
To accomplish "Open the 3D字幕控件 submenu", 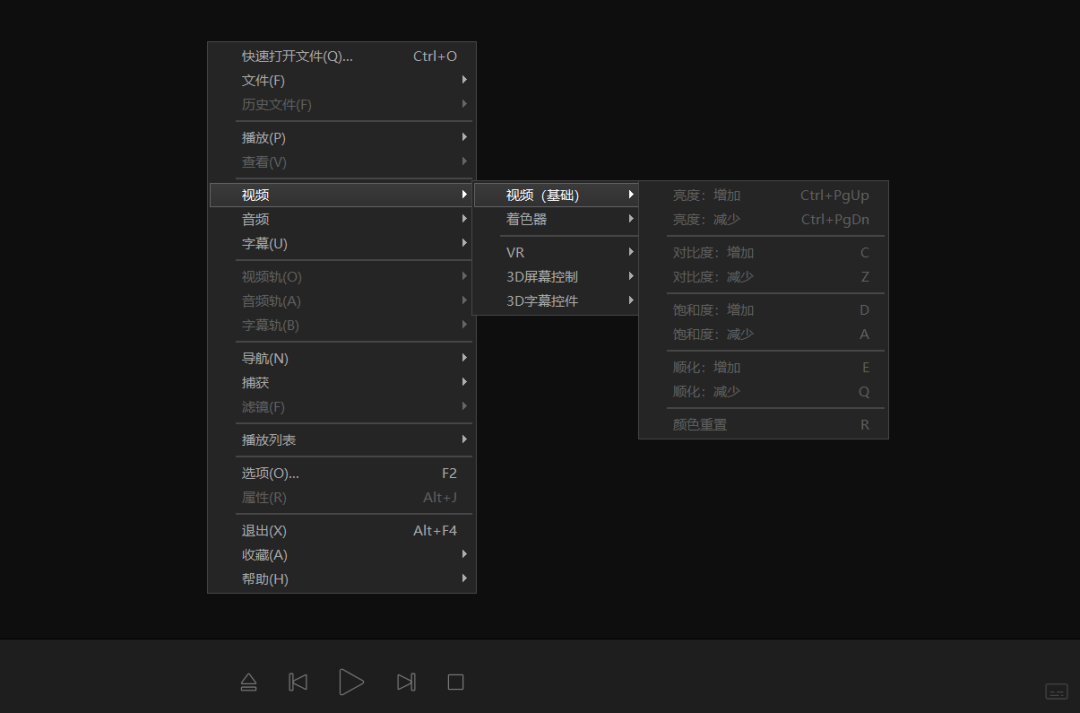I will coord(556,301).
